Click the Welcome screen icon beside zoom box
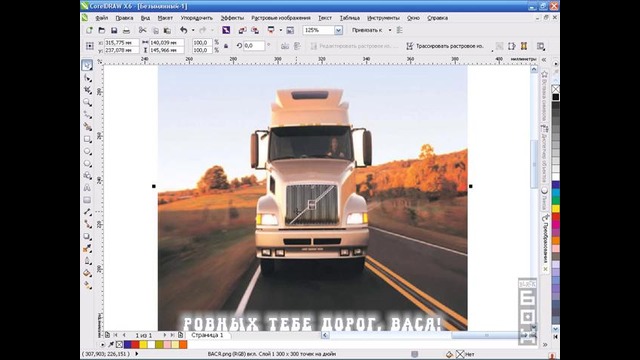The width and height of the screenshot is (640, 360). [x=290, y=30]
